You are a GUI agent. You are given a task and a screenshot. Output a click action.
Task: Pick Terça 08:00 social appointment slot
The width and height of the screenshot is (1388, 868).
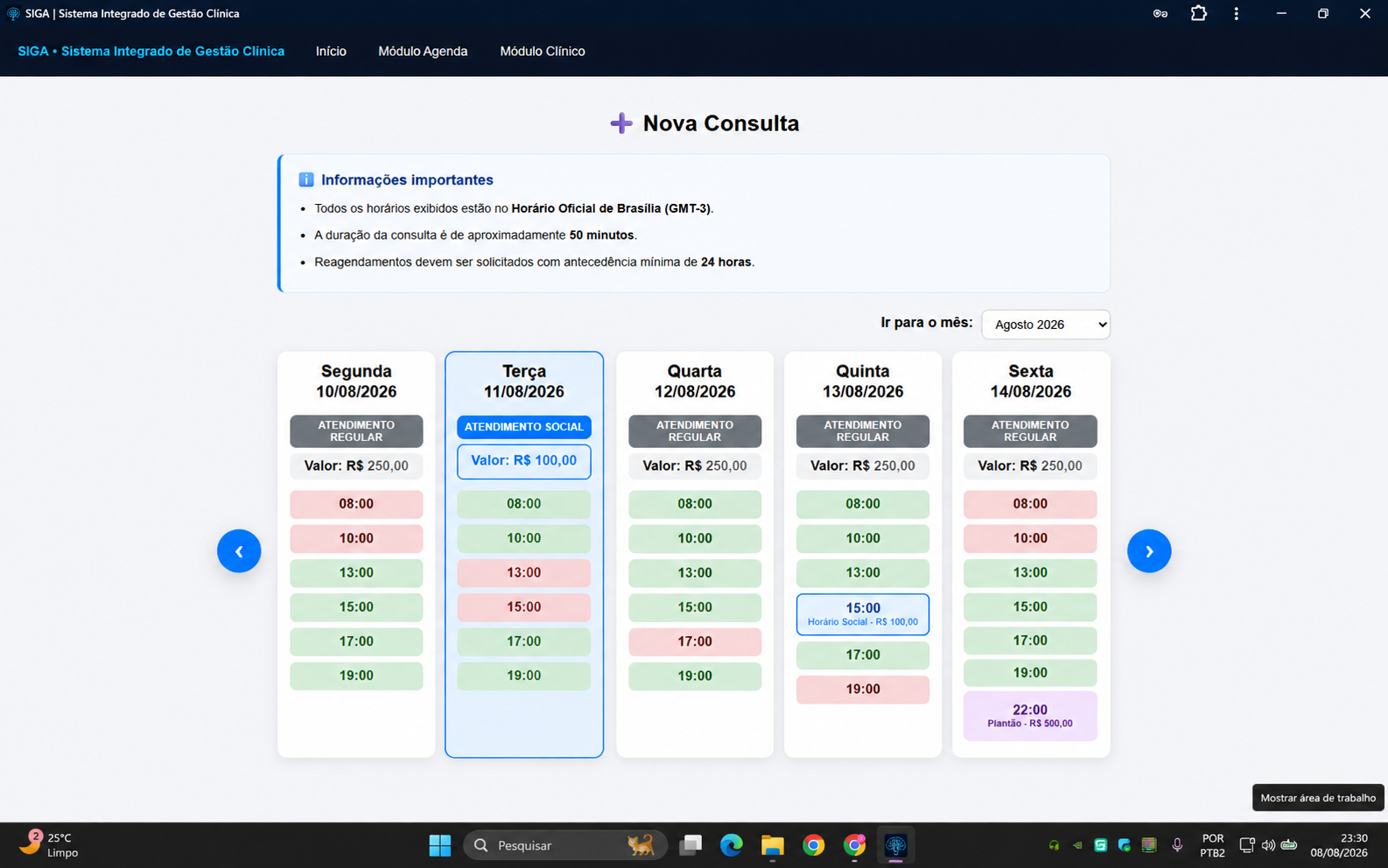click(x=524, y=504)
